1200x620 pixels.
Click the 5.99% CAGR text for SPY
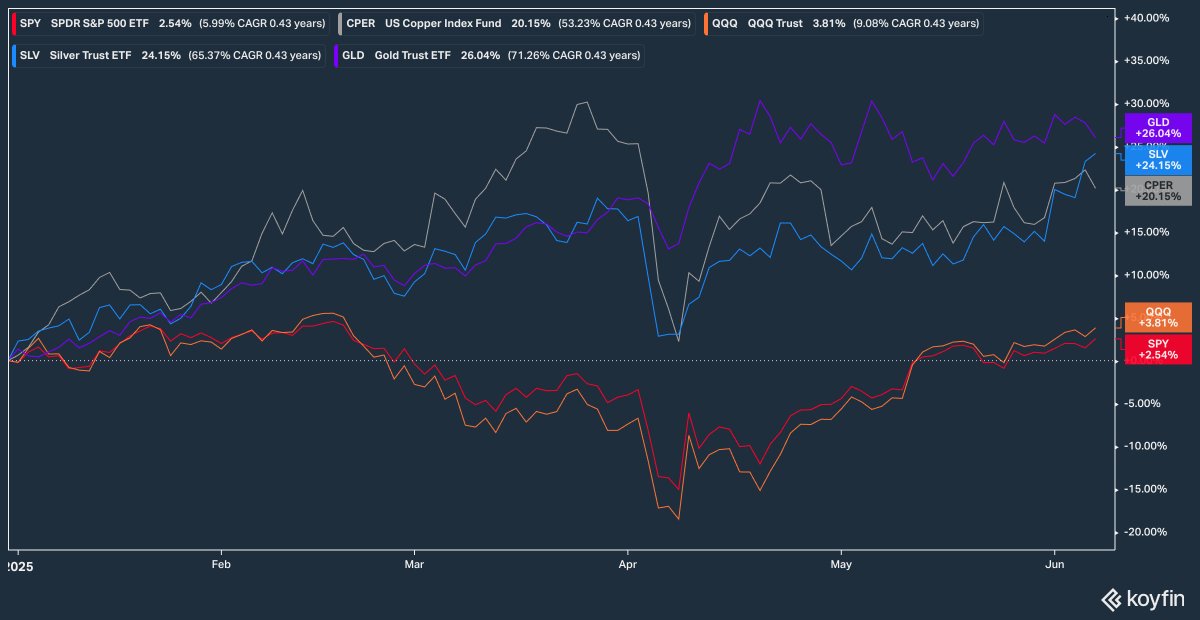(261, 23)
